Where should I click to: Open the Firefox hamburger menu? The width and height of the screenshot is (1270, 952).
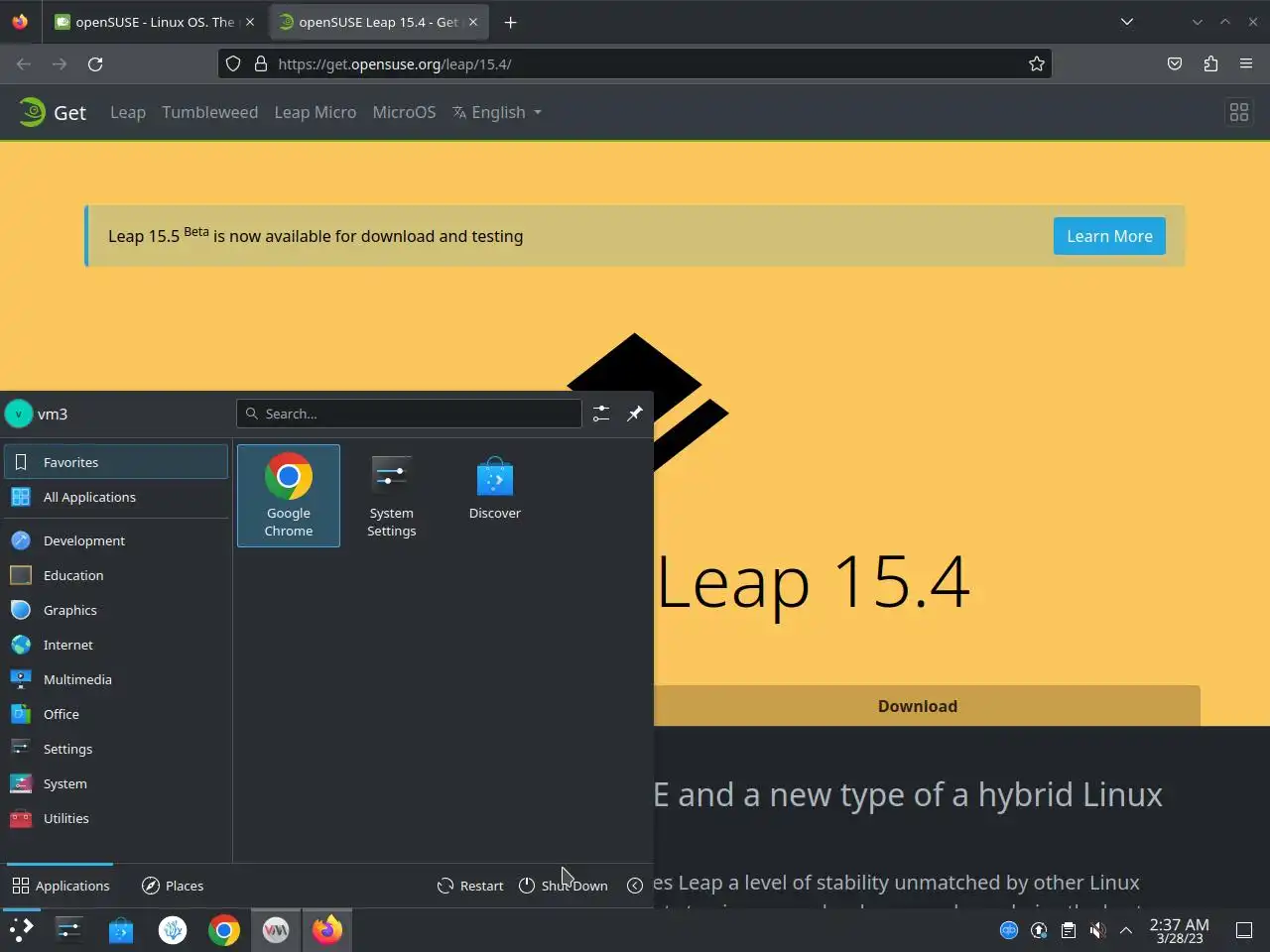coord(1246,63)
